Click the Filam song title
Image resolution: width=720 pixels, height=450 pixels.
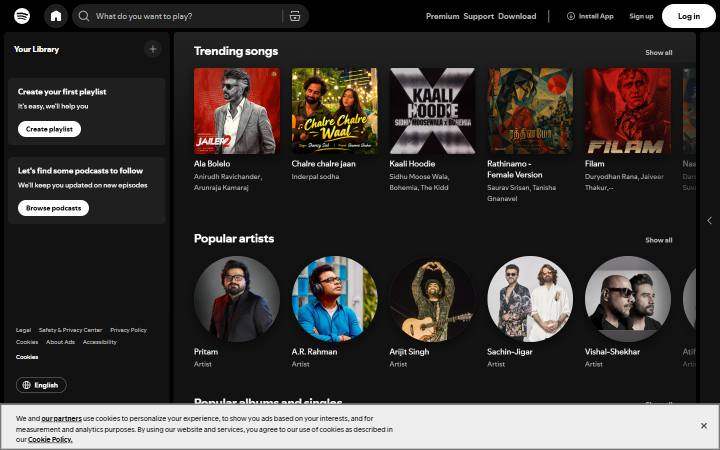[595, 163]
